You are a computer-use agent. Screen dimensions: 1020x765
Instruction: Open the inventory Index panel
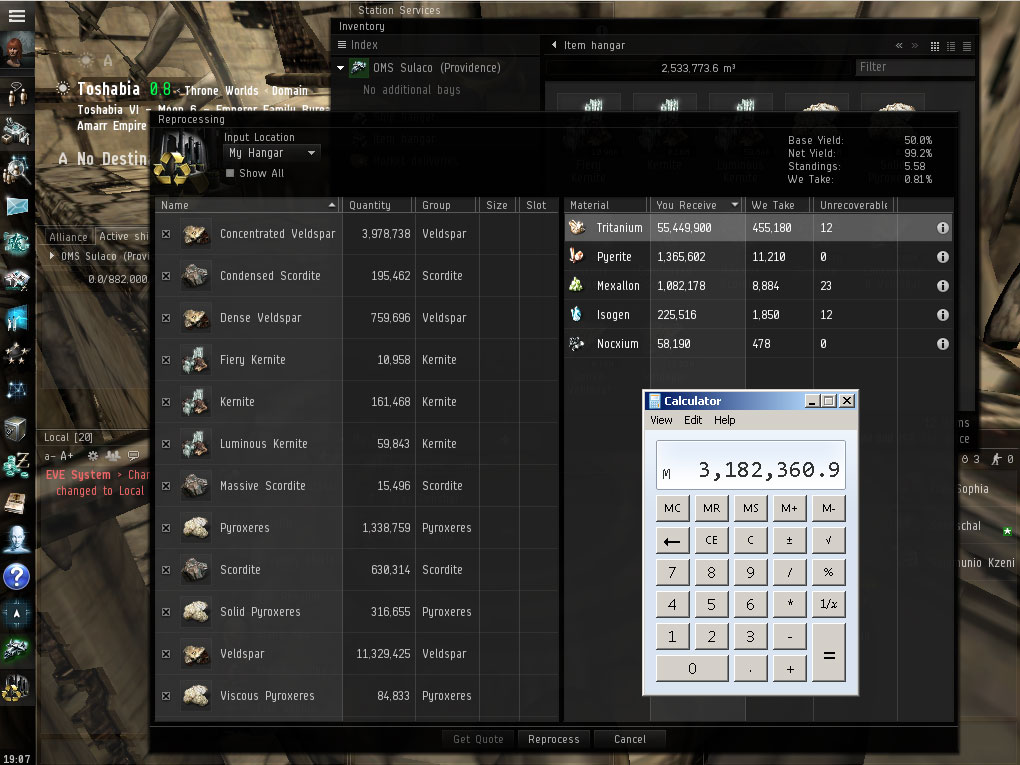tap(358, 45)
